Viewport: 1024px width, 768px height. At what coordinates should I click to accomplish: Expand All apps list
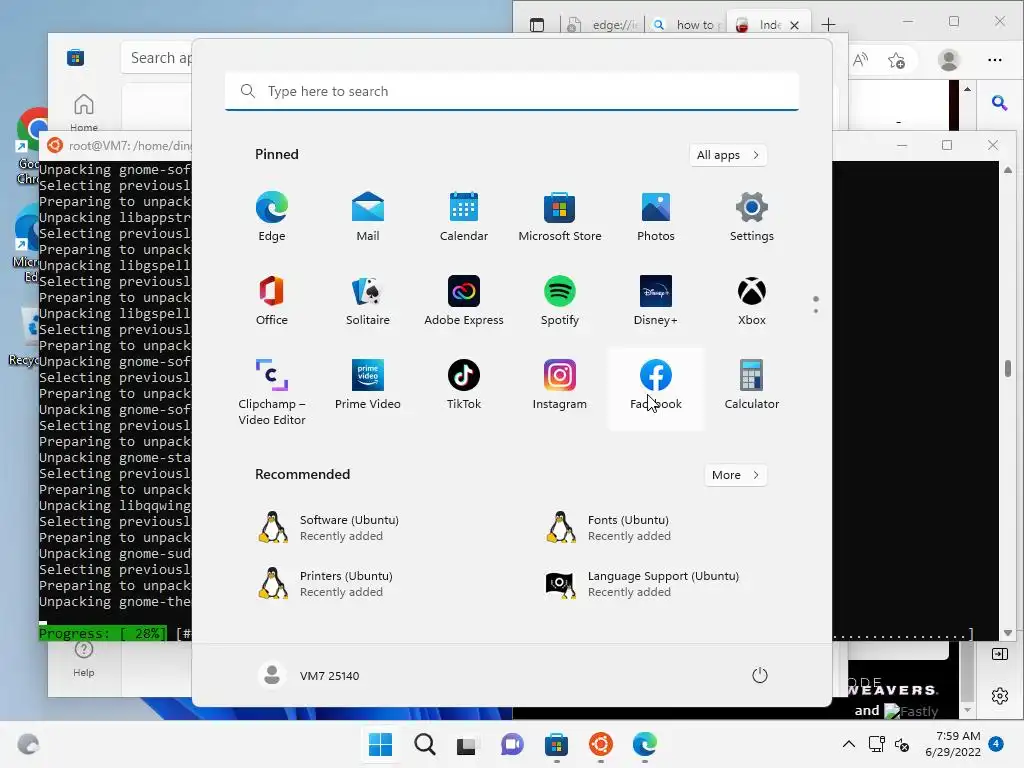728,155
